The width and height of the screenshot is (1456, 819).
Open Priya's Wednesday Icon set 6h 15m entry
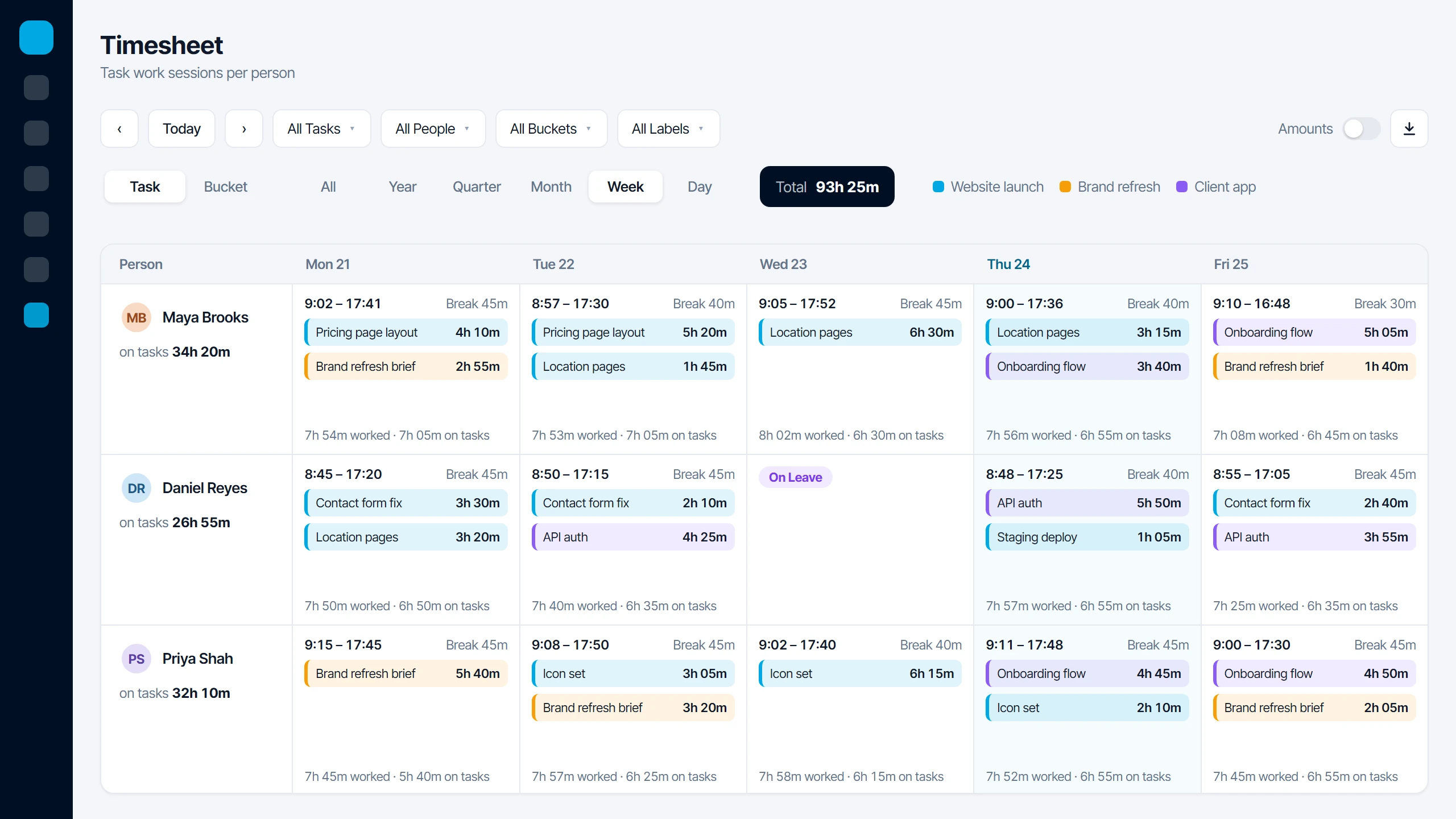860,673
